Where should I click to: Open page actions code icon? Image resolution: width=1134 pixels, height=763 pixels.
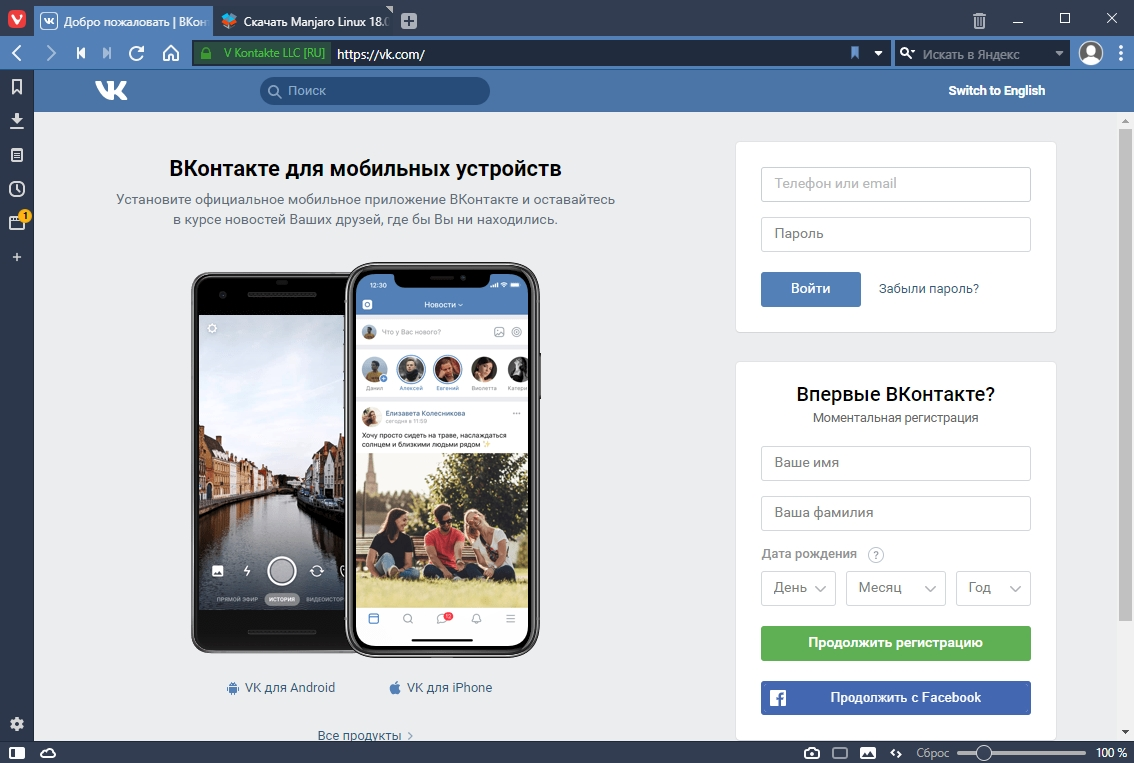pyautogui.click(x=896, y=753)
